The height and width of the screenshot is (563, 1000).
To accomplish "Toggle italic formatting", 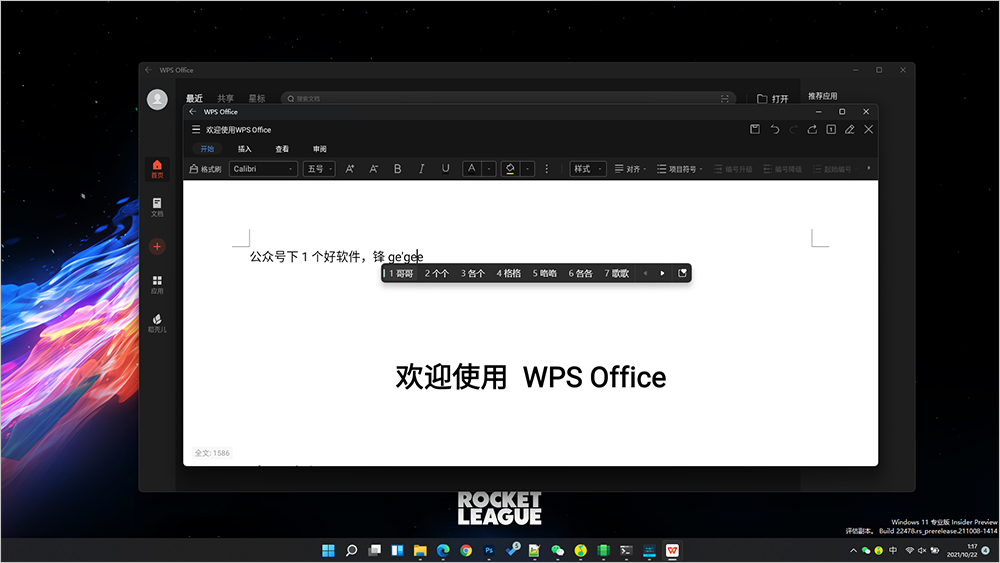I will pyautogui.click(x=422, y=169).
